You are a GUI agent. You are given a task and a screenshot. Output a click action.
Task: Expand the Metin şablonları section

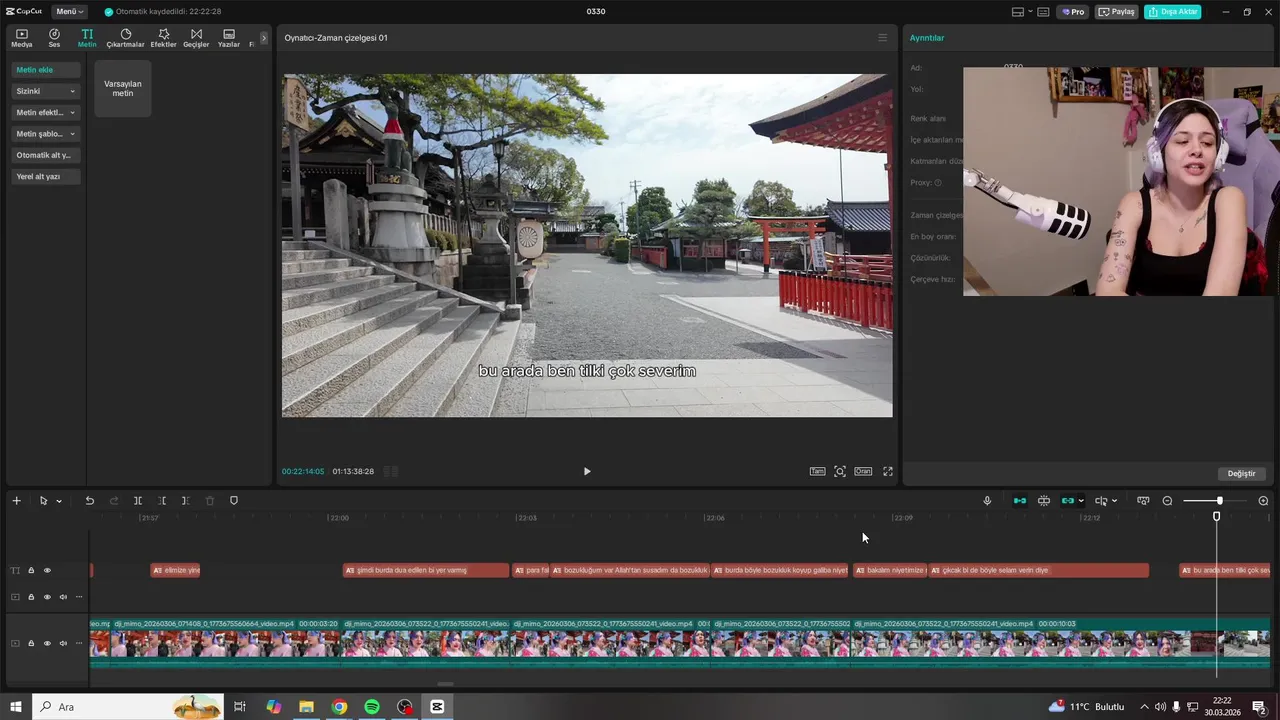coord(46,133)
